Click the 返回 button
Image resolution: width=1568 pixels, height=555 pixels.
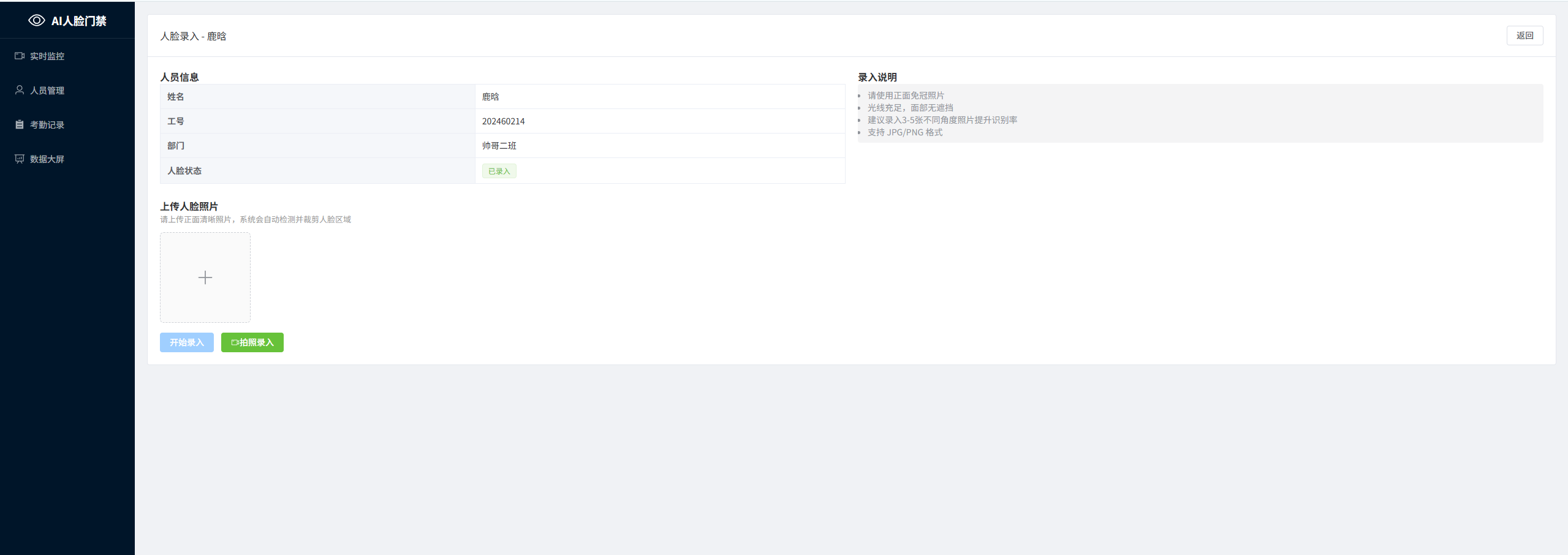[x=1524, y=36]
